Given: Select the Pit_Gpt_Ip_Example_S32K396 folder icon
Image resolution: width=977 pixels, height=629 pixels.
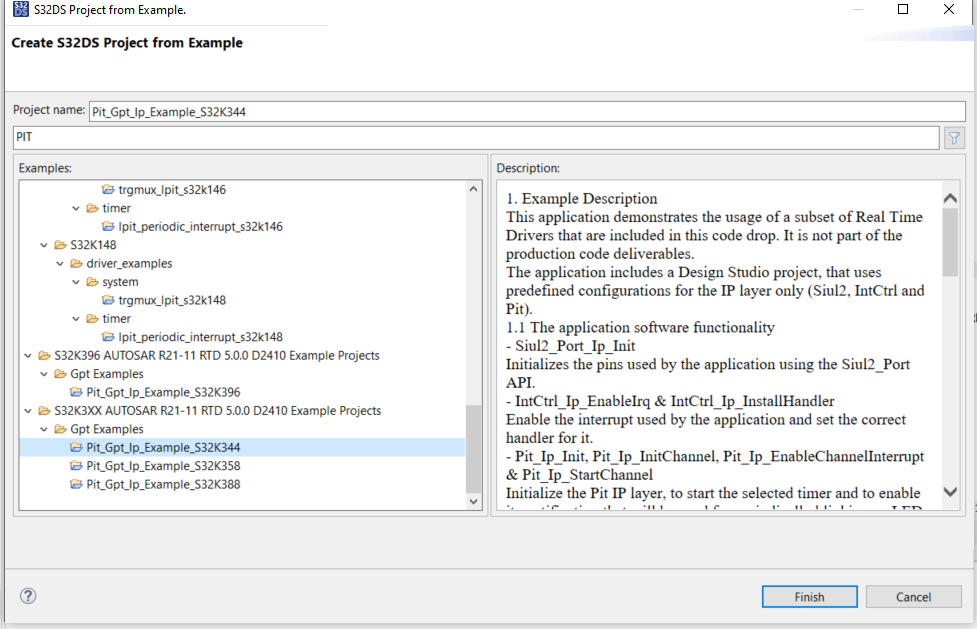Looking at the screenshot, I should tap(77, 391).
